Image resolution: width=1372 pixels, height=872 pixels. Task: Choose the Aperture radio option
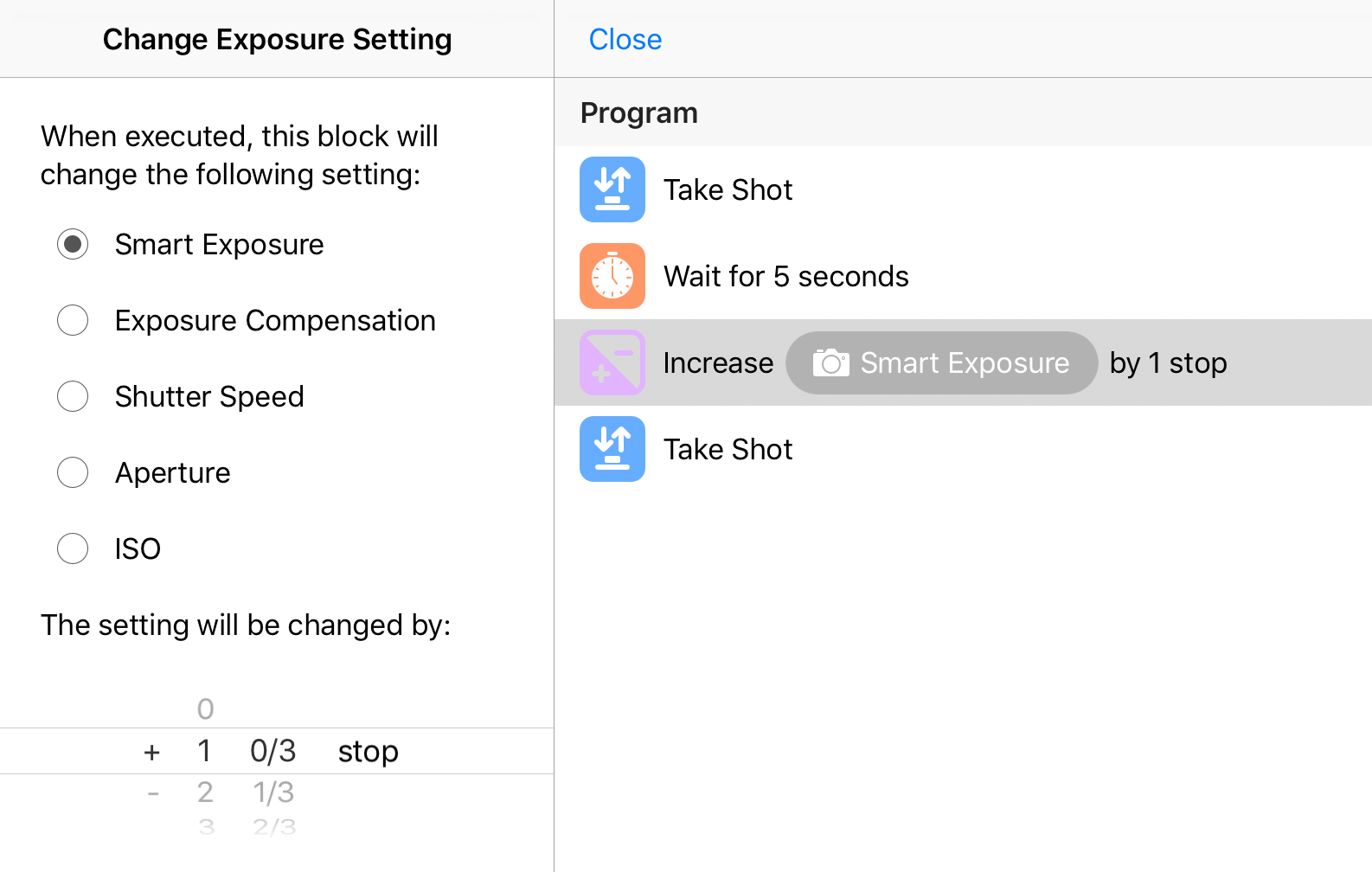pyautogui.click(x=73, y=472)
